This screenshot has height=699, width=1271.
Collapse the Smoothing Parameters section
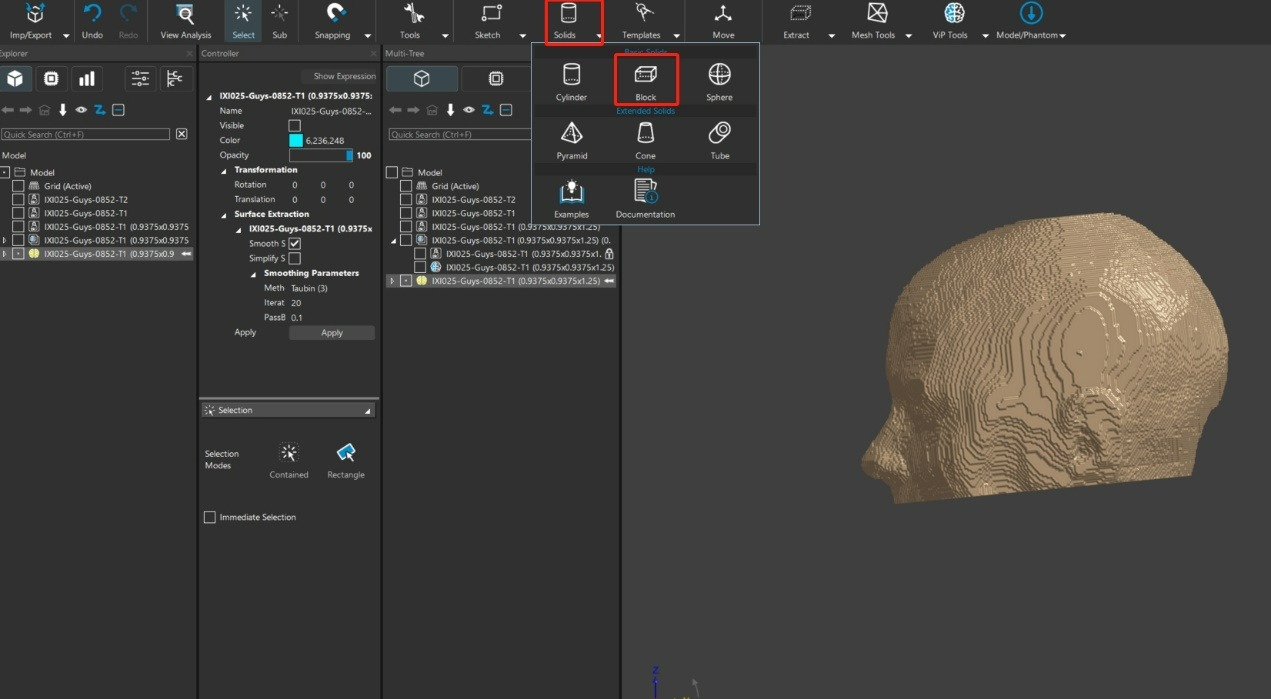tap(253, 273)
